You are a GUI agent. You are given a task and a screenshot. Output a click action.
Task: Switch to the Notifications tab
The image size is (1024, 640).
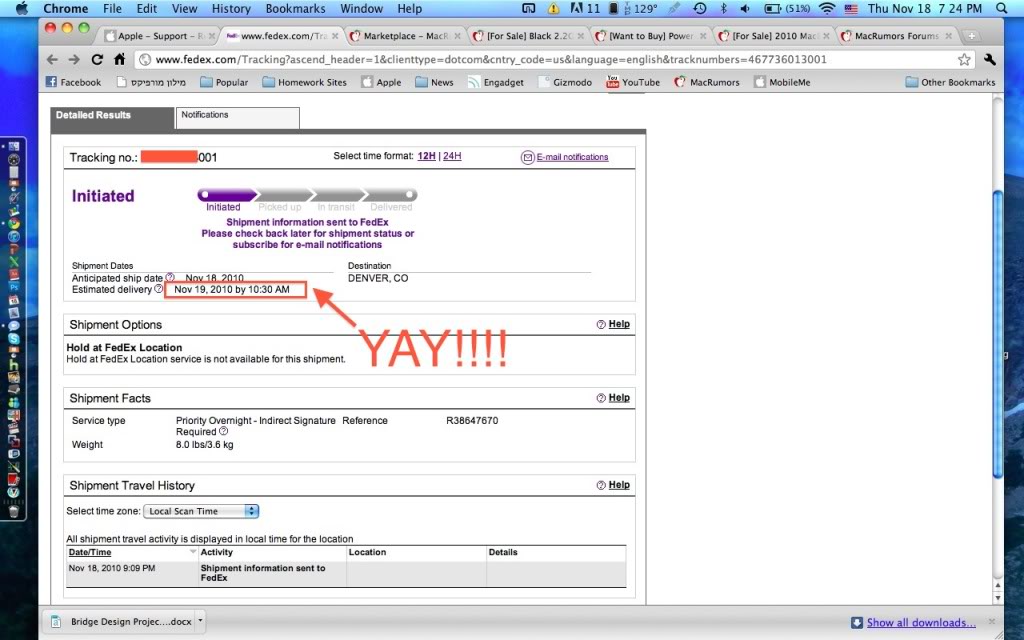(x=238, y=118)
